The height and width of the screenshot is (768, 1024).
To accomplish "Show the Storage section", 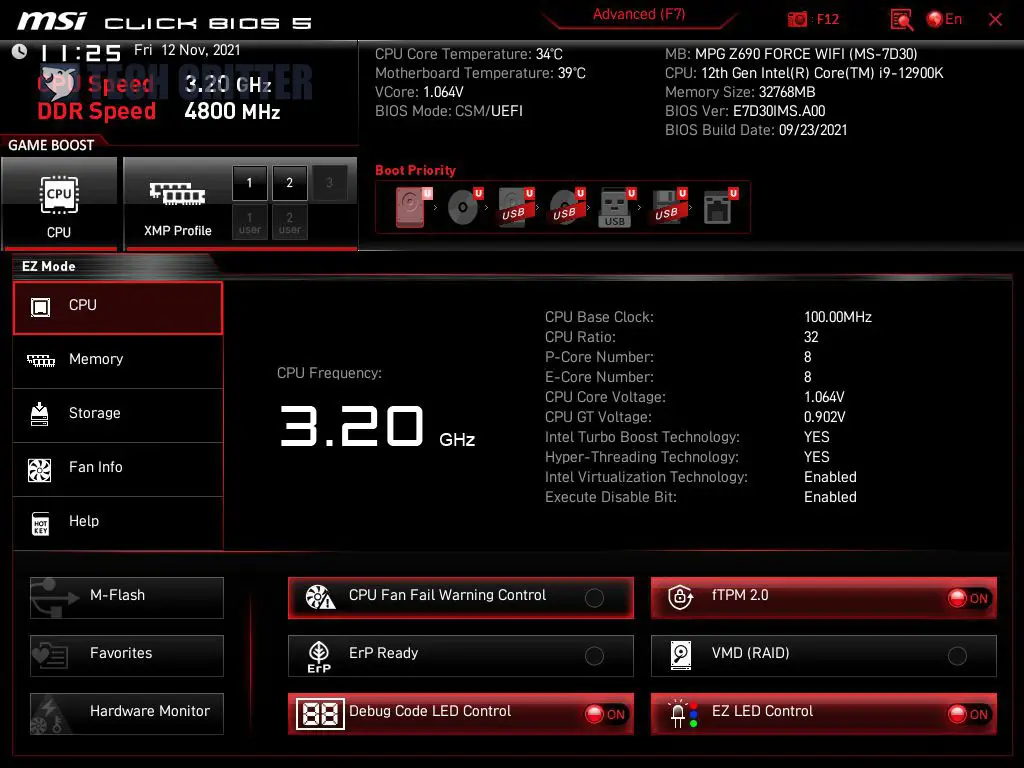I will click(x=118, y=415).
